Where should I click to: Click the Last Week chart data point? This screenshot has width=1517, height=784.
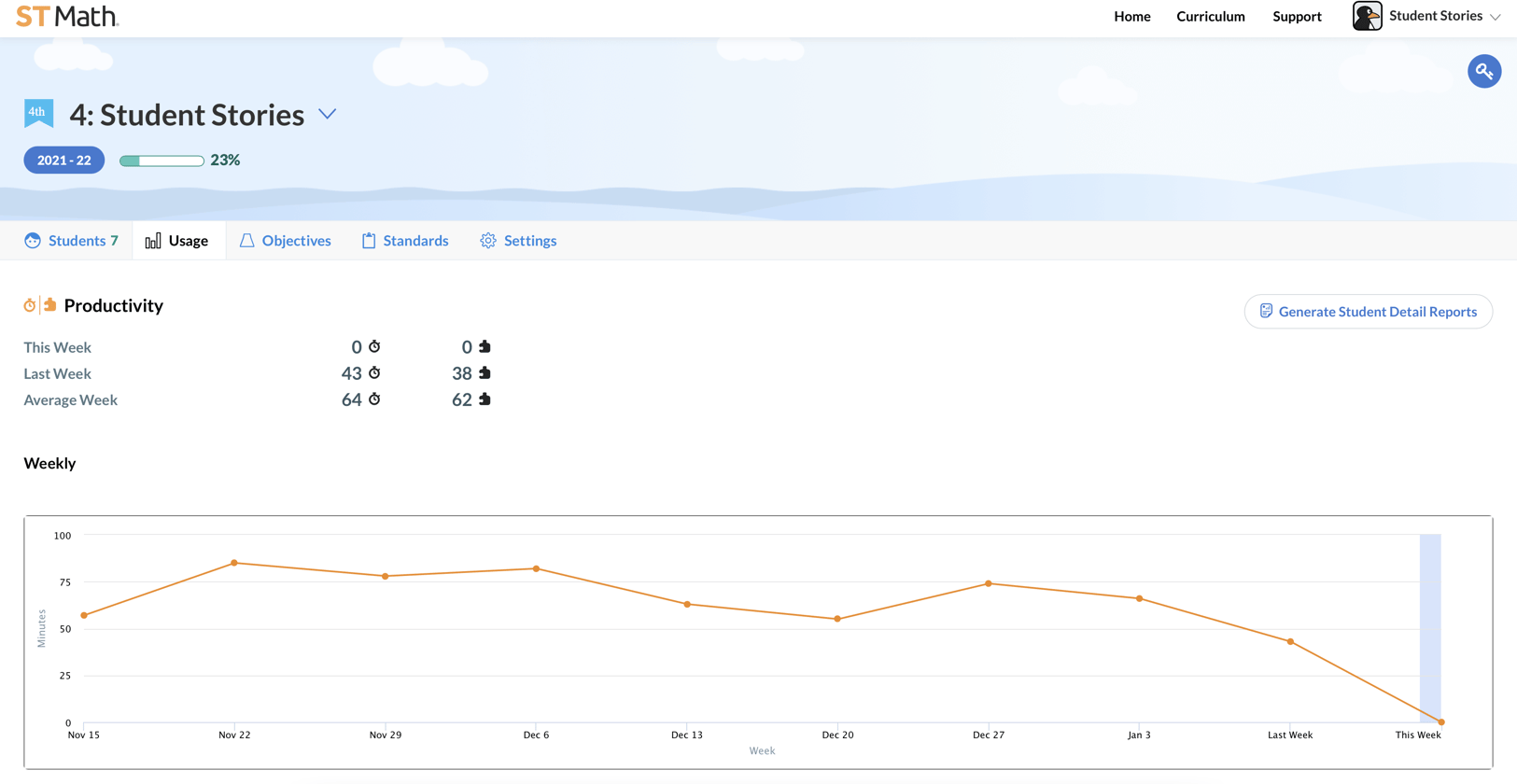(x=1290, y=641)
